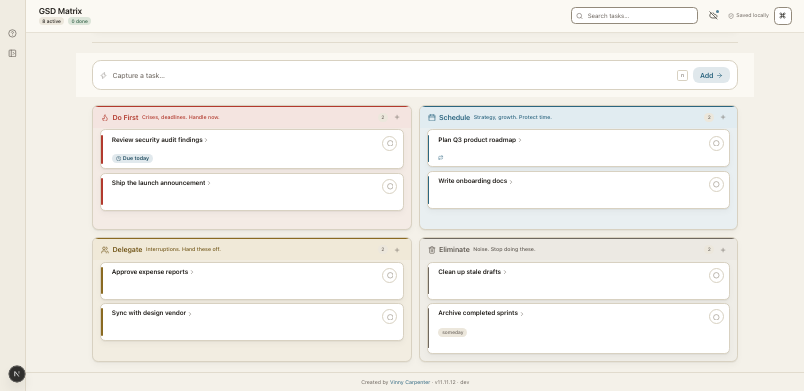The height and width of the screenshot is (391, 804).
Task: Click the Eliminate heading
Action: coord(454,250)
